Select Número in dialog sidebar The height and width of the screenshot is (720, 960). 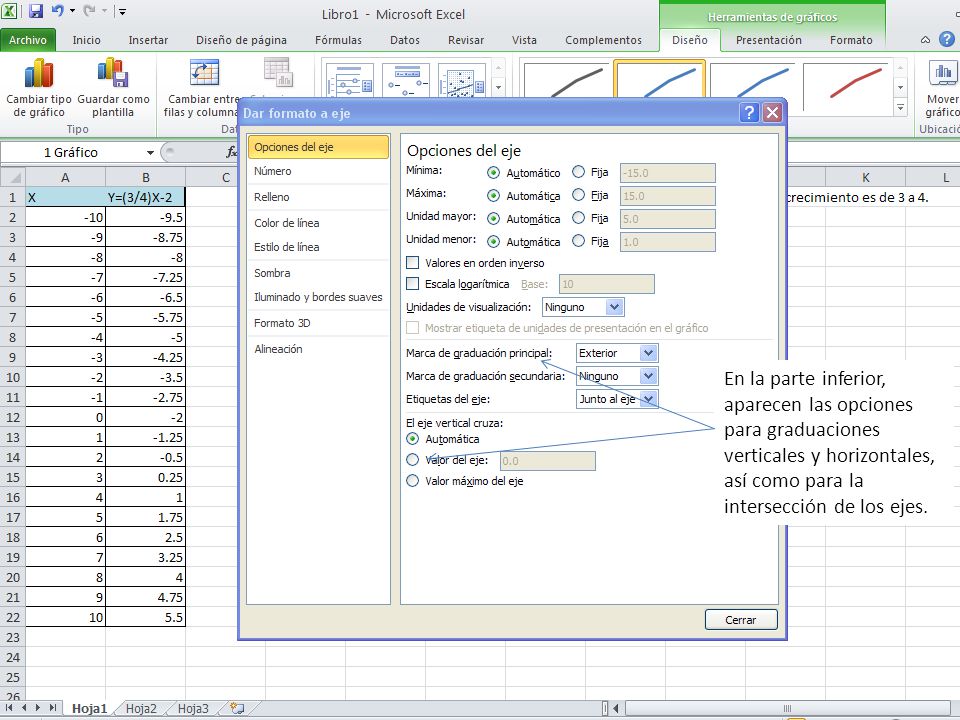pos(318,171)
